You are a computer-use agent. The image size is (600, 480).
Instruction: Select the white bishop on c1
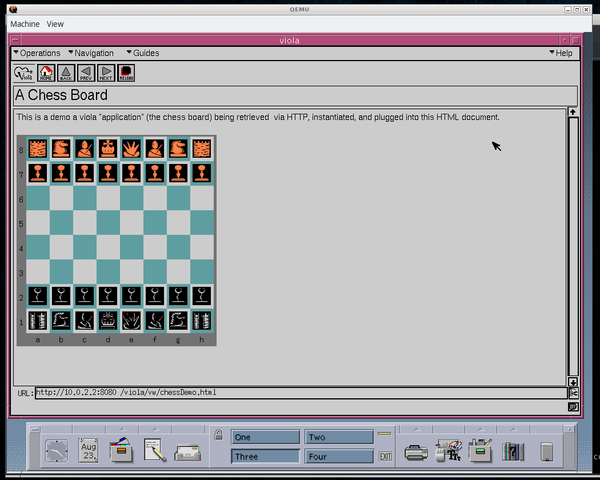coord(85,320)
